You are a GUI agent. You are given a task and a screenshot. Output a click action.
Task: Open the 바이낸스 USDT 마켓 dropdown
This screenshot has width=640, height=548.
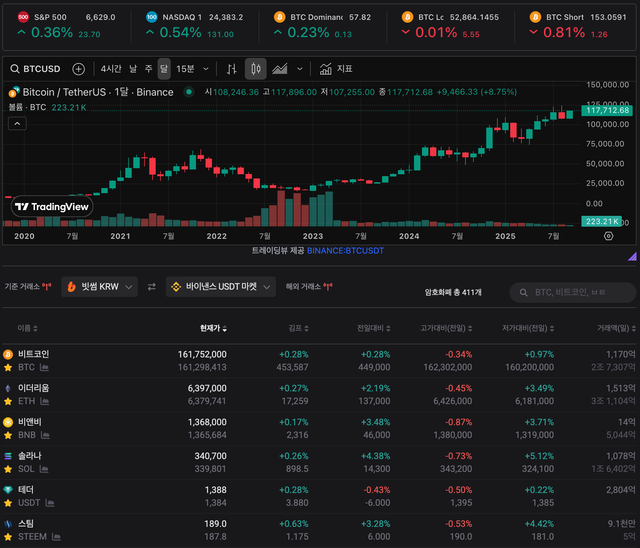[221, 287]
